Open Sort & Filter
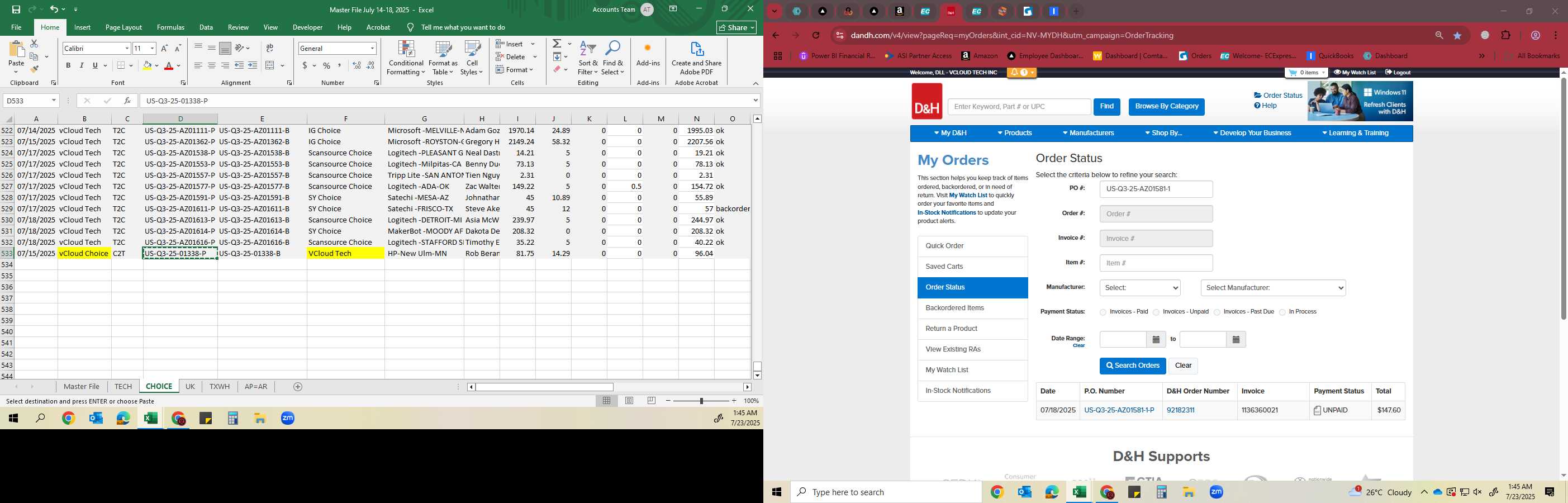 (588, 59)
